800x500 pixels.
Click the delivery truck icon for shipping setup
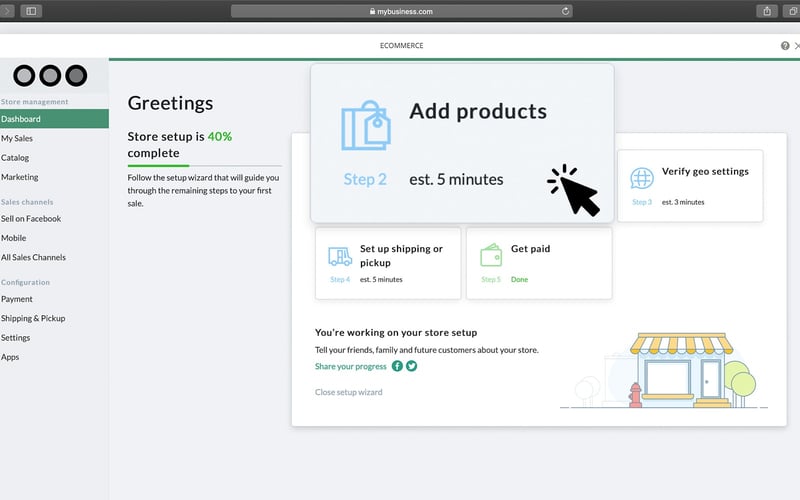340,257
